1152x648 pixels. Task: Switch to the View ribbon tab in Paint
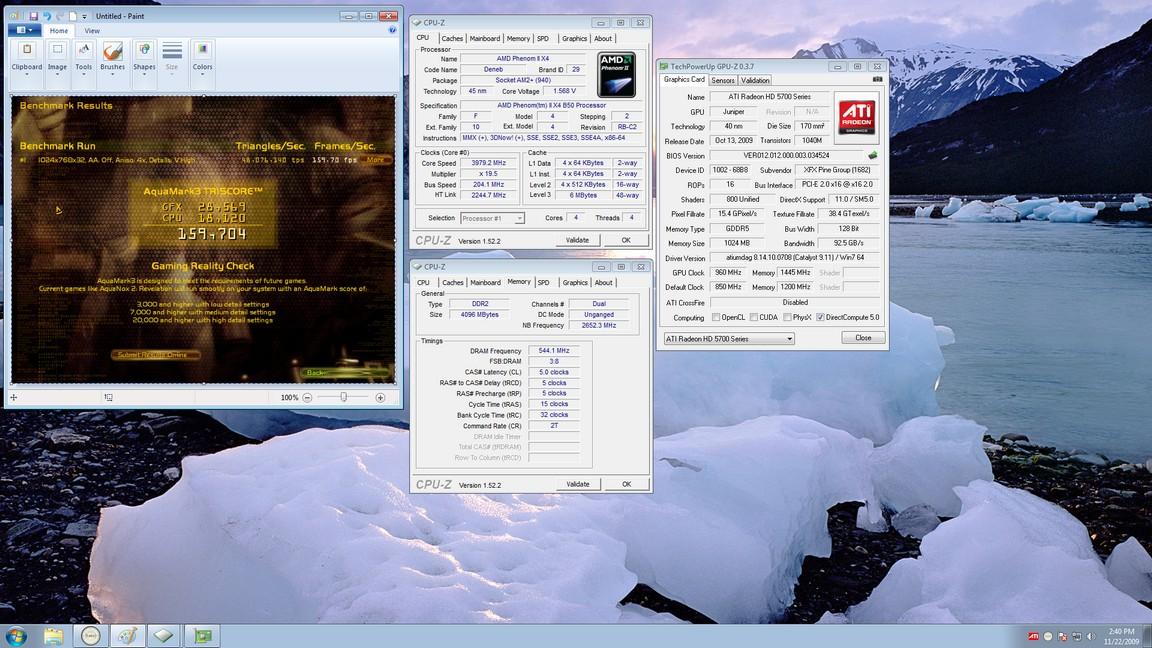[x=92, y=31]
